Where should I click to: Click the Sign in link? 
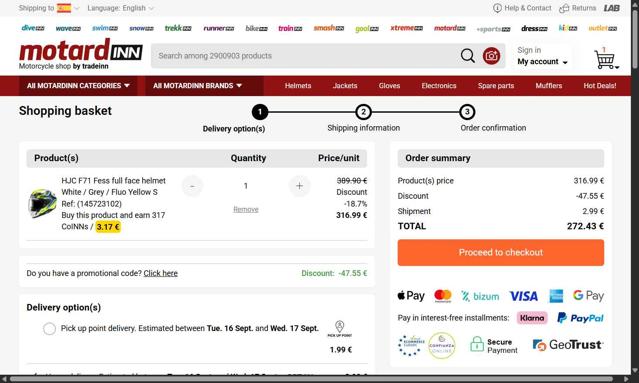(x=529, y=50)
